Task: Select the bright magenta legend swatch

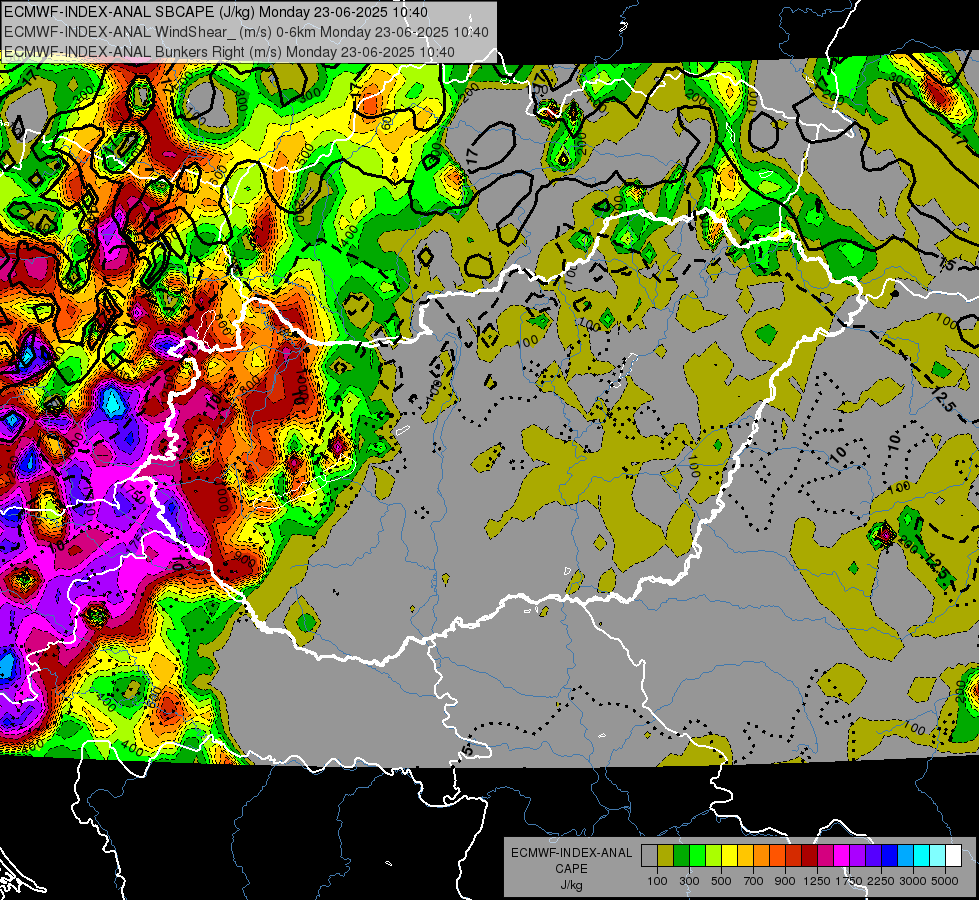Action: click(842, 856)
